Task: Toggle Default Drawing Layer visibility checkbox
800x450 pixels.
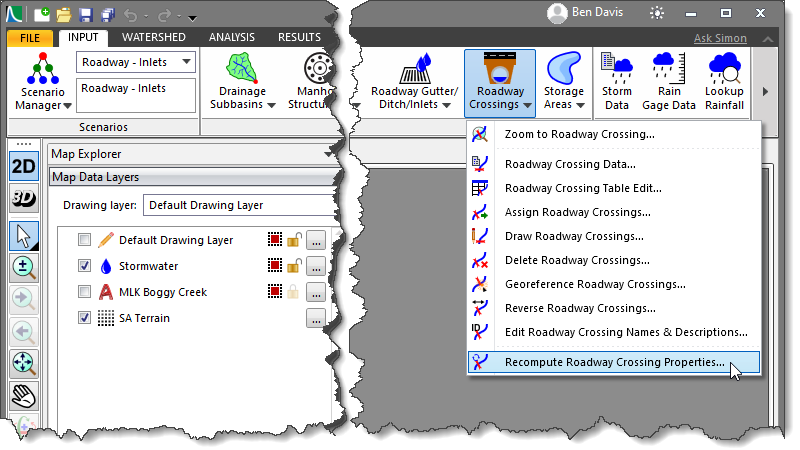Action: click(84, 239)
